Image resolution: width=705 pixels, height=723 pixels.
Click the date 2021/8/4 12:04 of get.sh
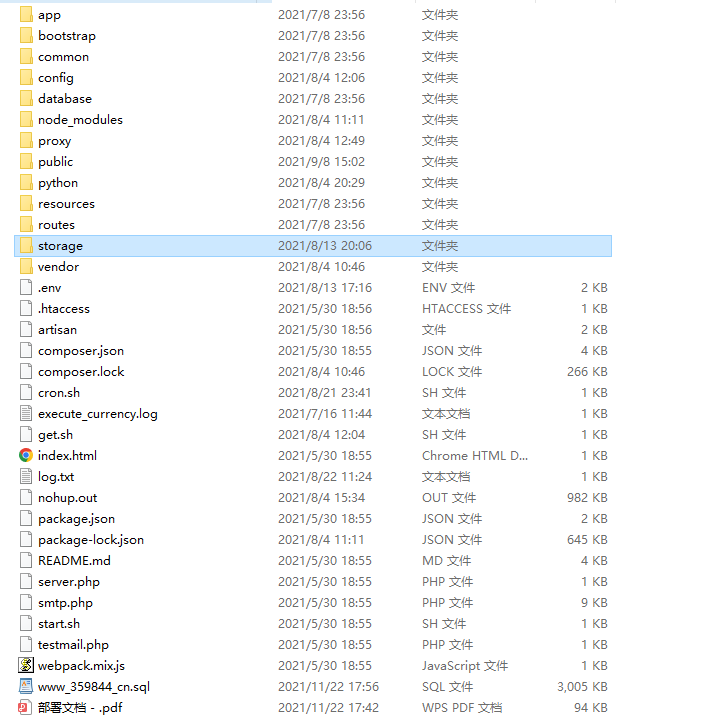[321, 434]
